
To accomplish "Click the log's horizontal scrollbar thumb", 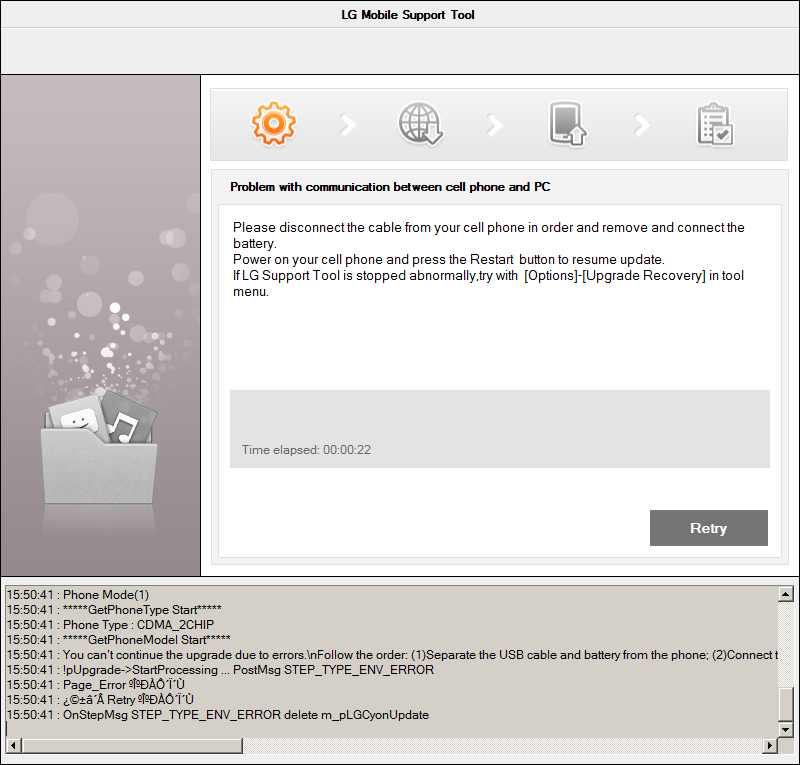I will [x=132, y=746].
